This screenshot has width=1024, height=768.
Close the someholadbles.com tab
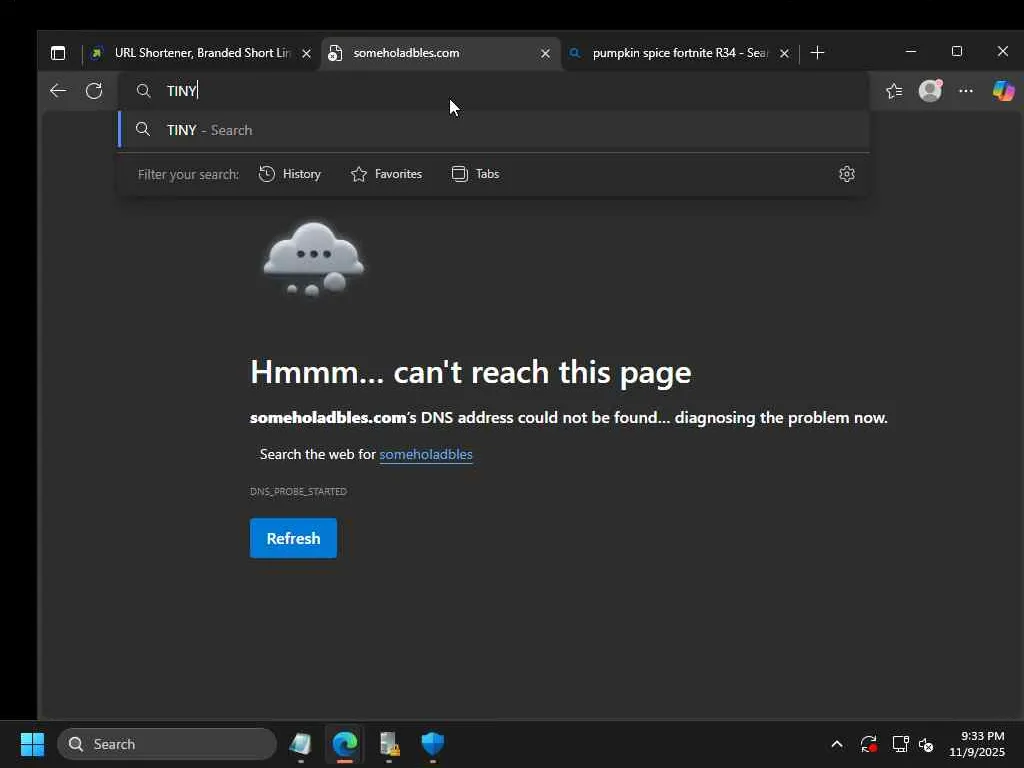point(545,54)
